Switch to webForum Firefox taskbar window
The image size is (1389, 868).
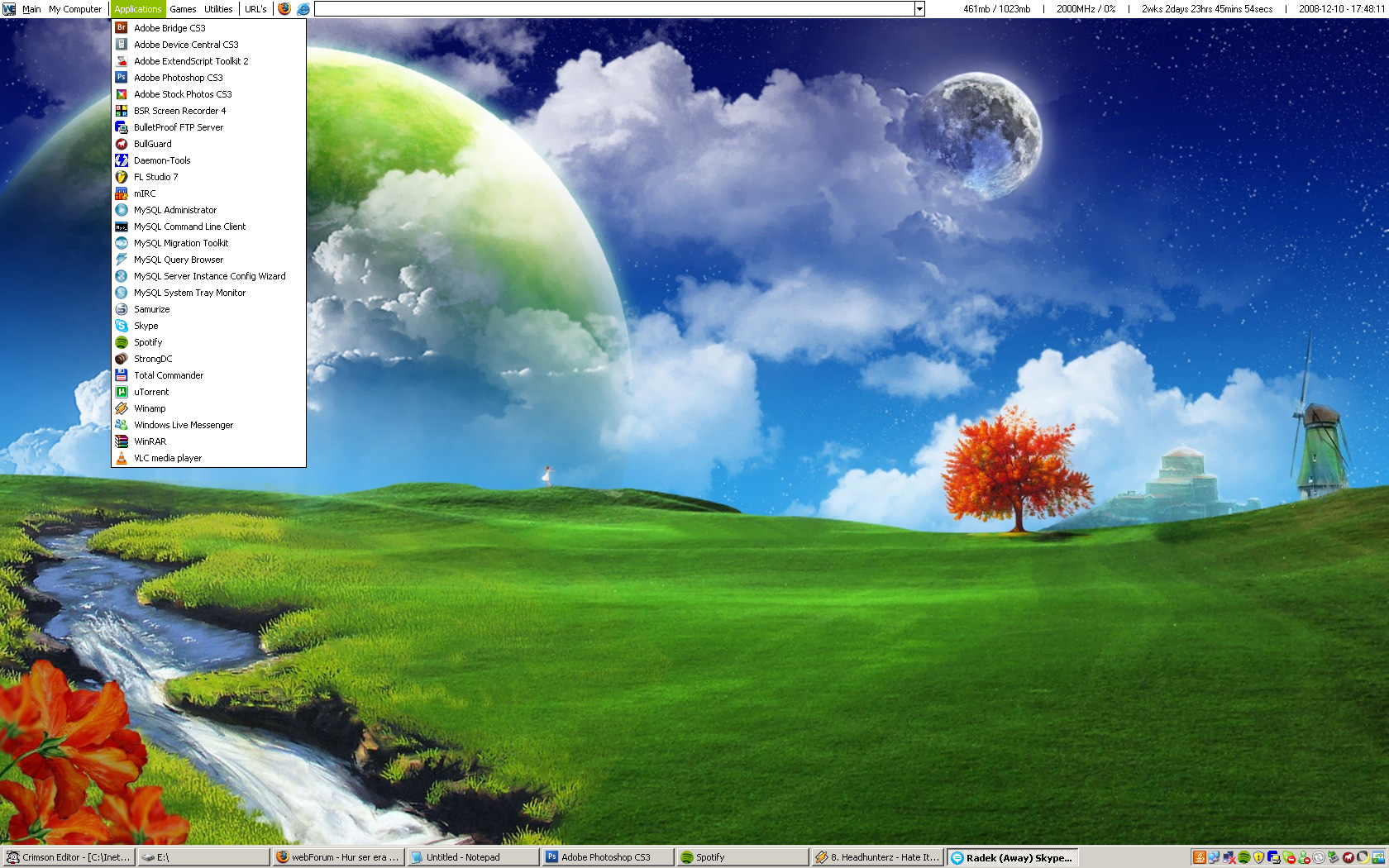click(x=338, y=857)
